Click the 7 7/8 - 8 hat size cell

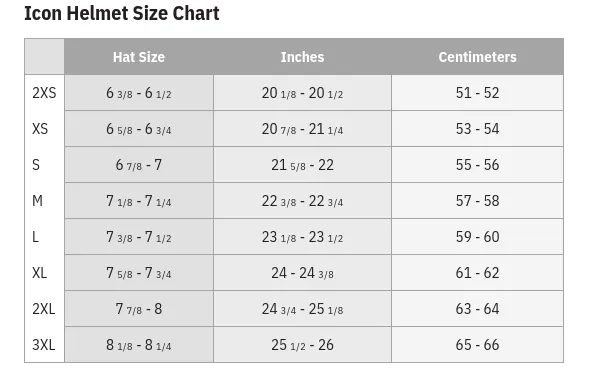(x=139, y=309)
